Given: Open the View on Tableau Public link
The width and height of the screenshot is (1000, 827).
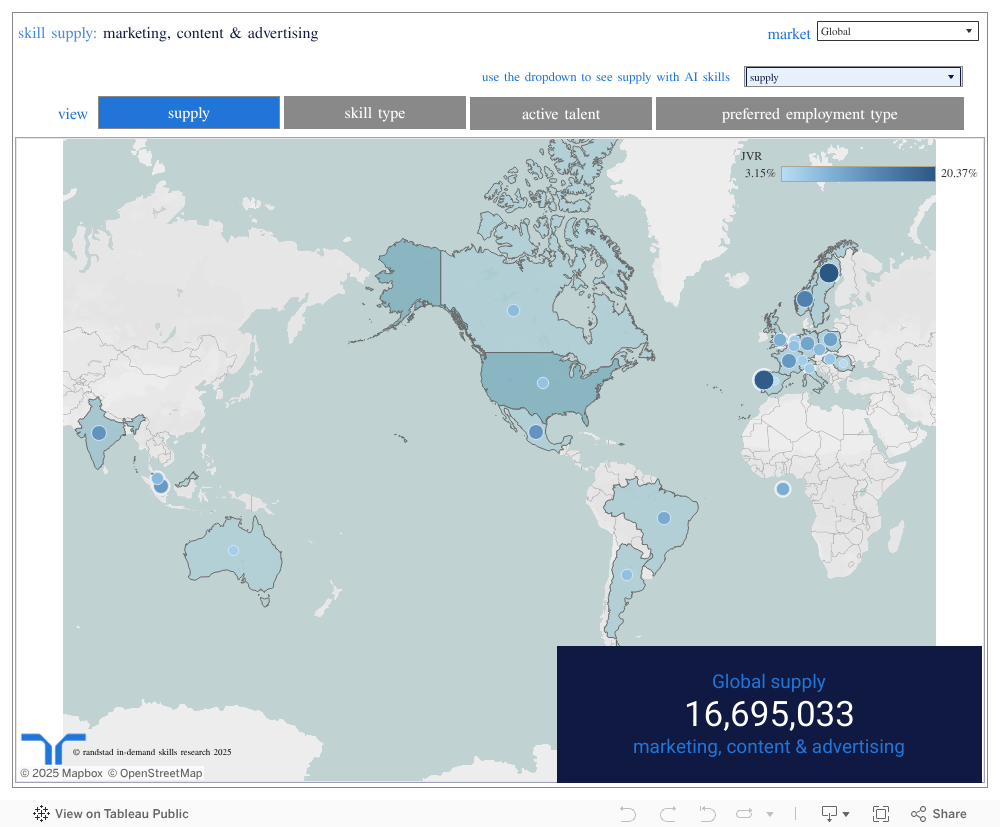Looking at the screenshot, I should 120,813.
